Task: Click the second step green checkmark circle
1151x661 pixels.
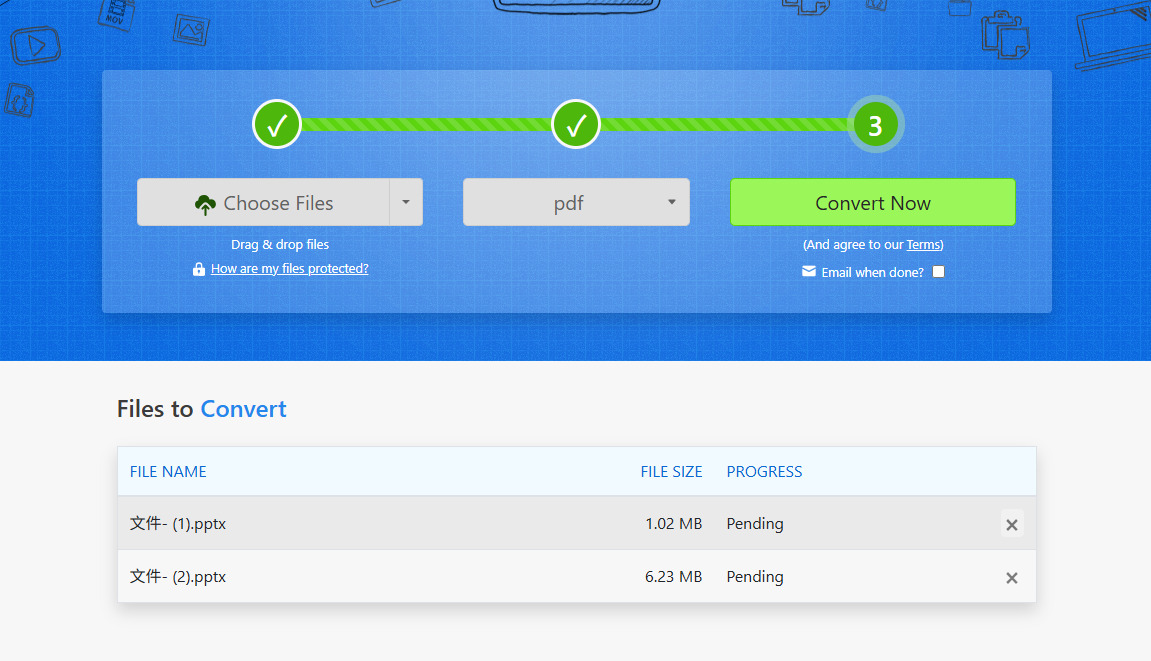Action: pyautogui.click(x=576, y=124)
